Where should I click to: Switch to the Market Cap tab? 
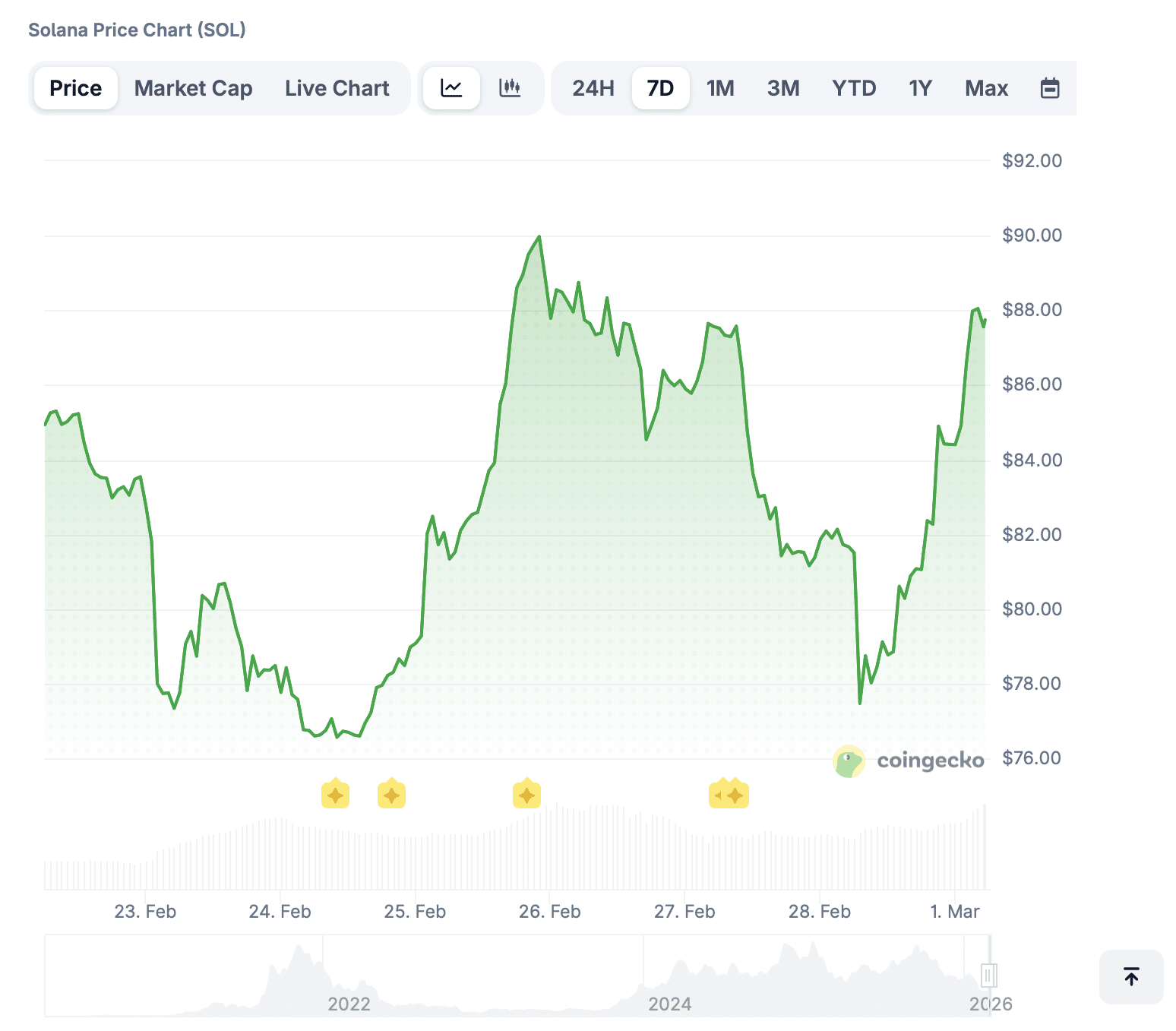pyautogui.click(x=193, y=88)
